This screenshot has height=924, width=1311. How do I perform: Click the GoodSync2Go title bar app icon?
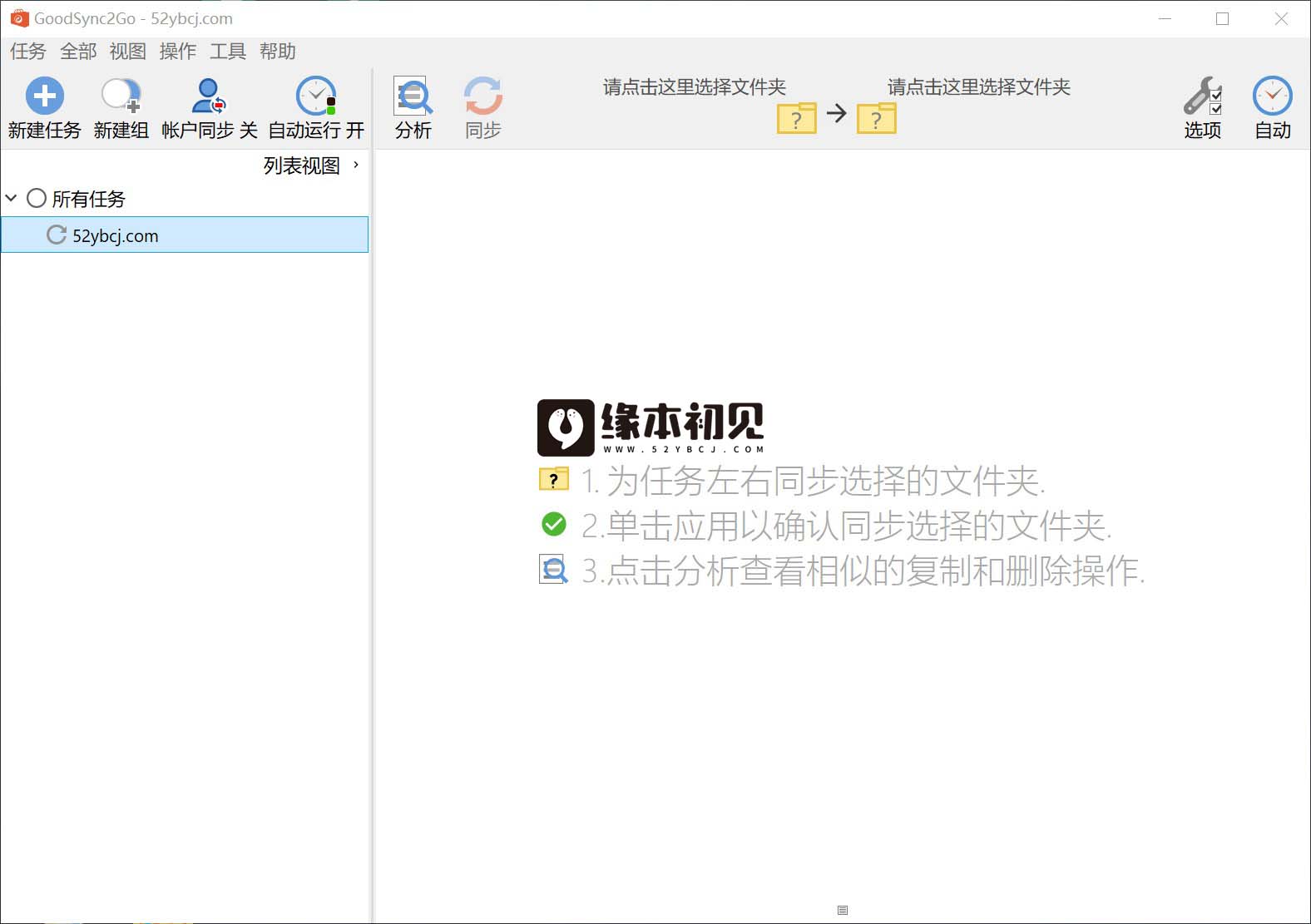19,18
